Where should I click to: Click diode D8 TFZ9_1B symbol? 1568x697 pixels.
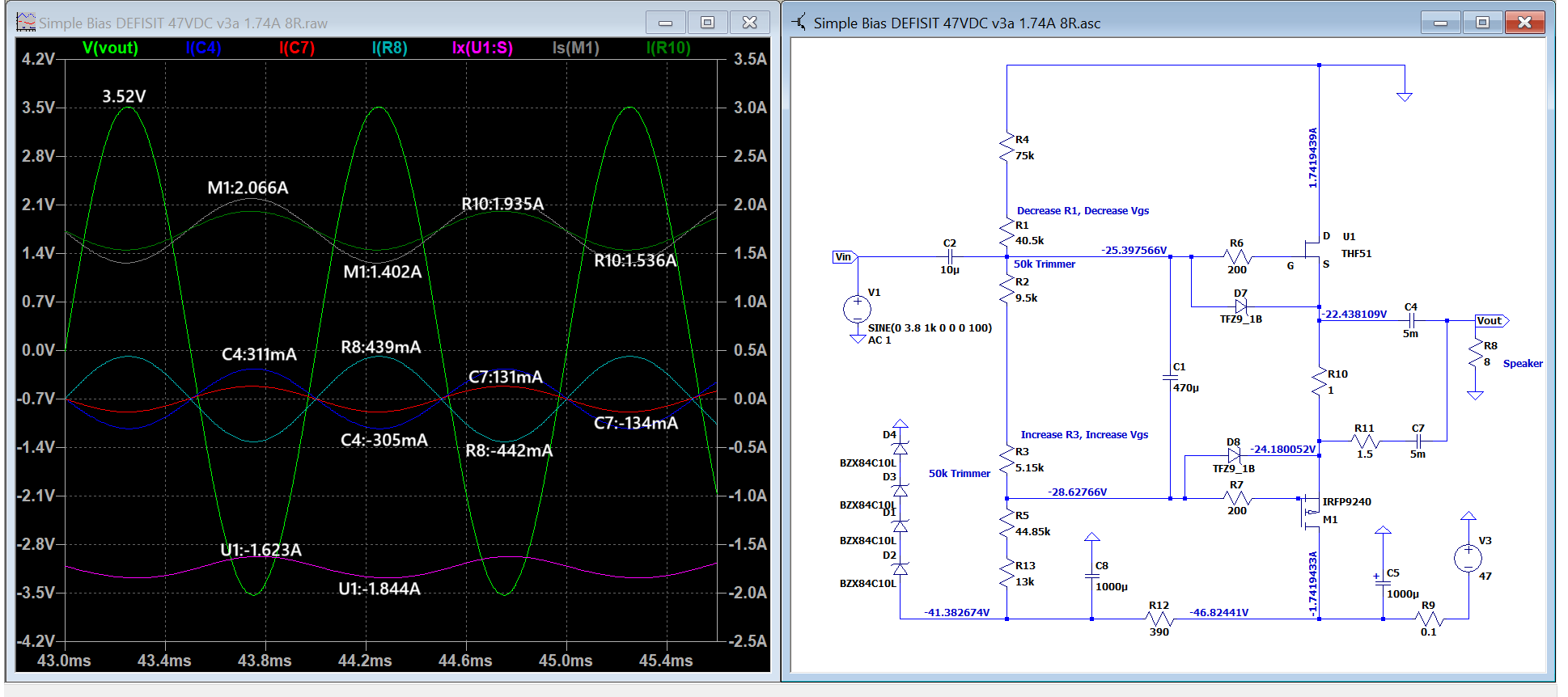click(1234, 456)
